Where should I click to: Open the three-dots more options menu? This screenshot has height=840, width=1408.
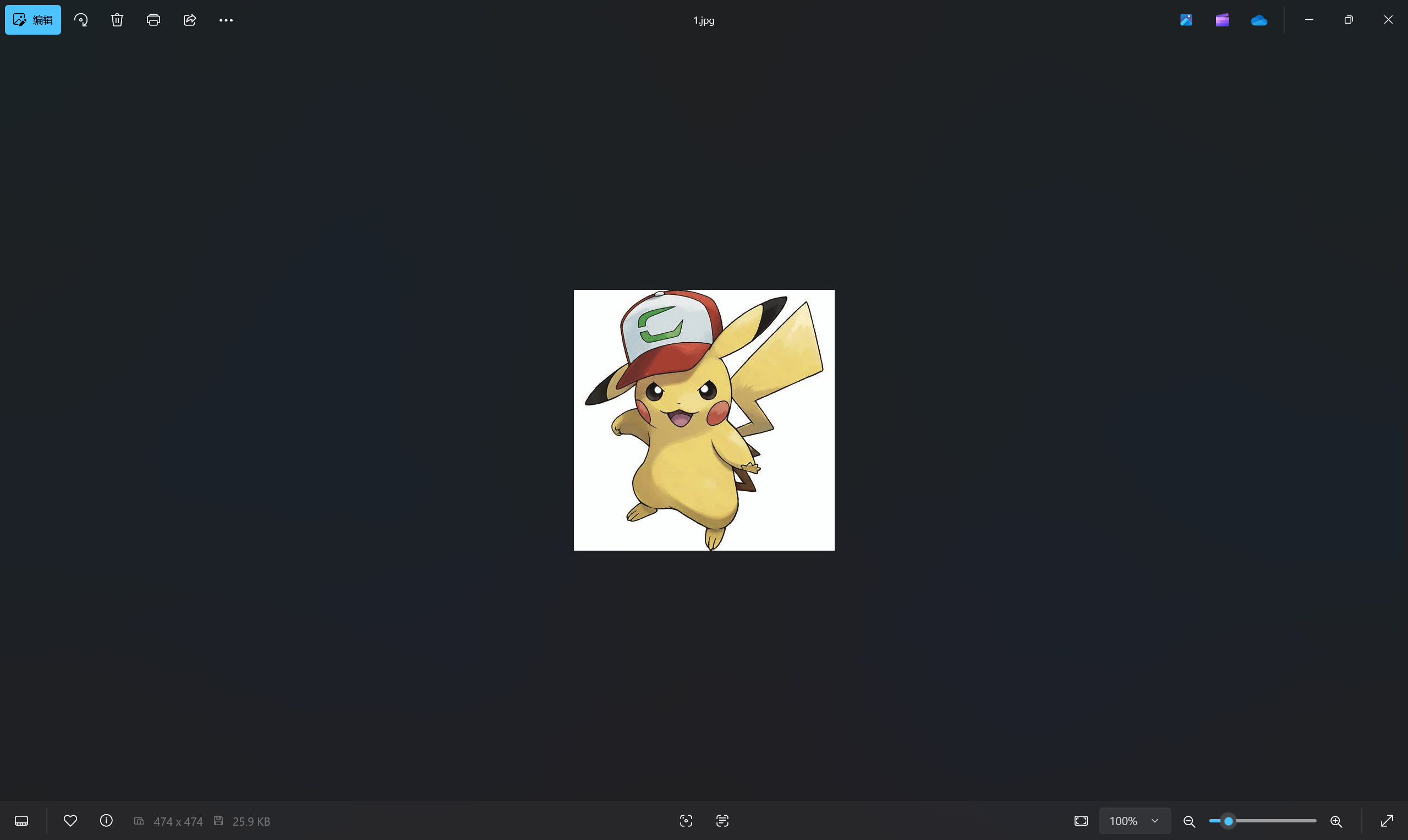click(x=226, y=20)
